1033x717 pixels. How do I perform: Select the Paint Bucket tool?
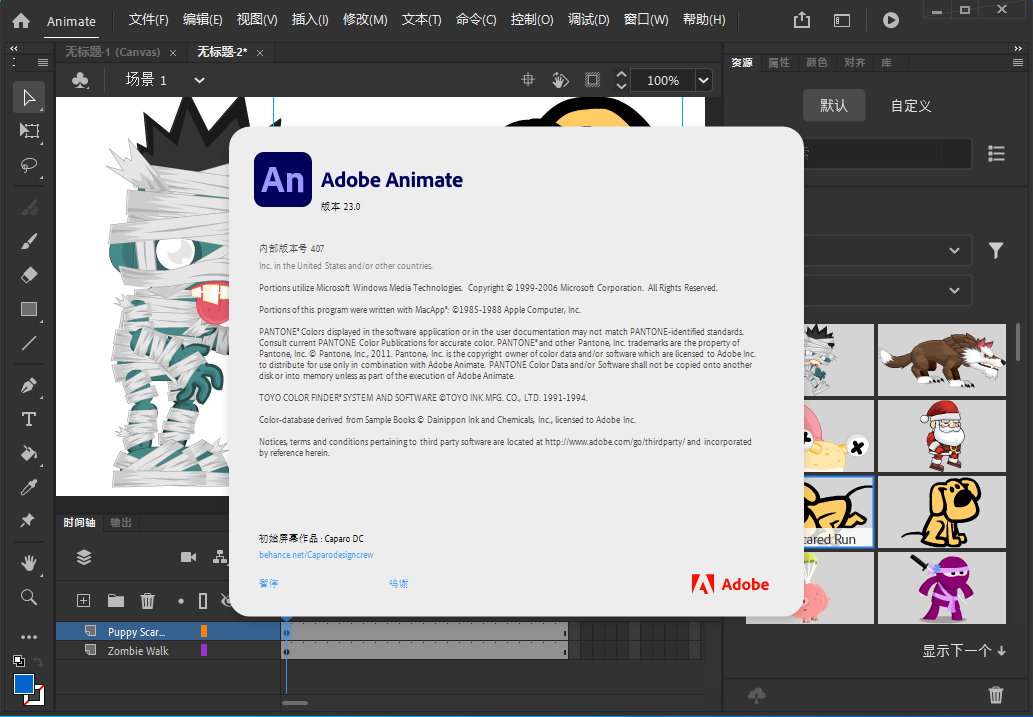(29, 453)
